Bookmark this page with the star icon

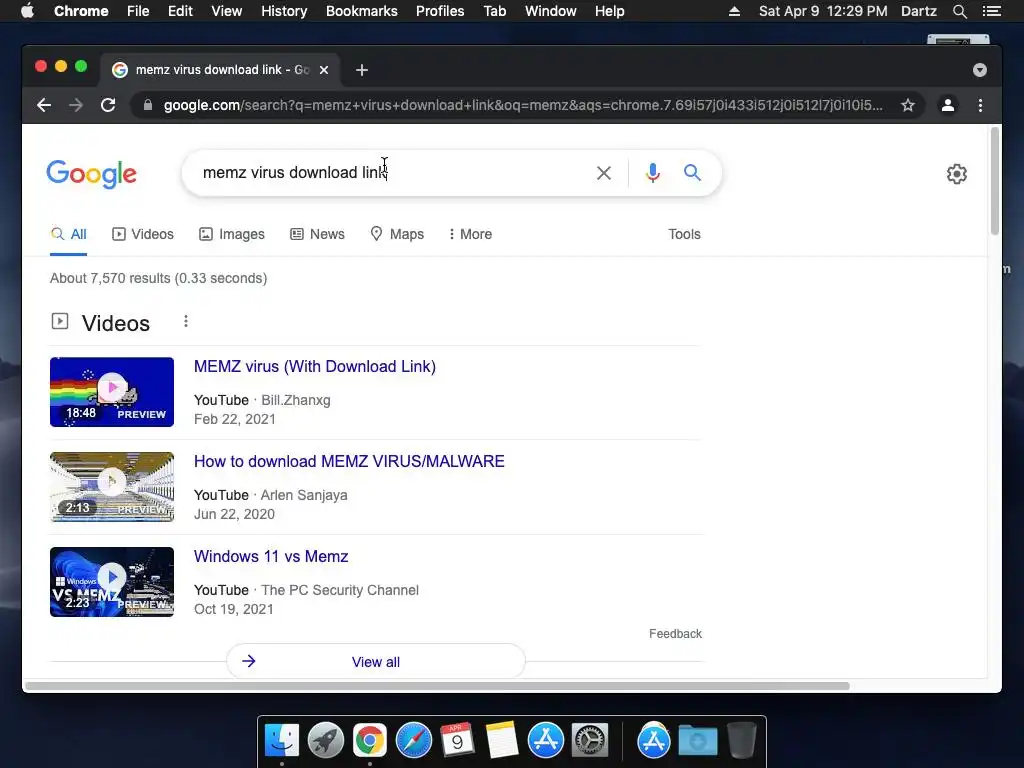pyautogui.click(x=908, y=105)
